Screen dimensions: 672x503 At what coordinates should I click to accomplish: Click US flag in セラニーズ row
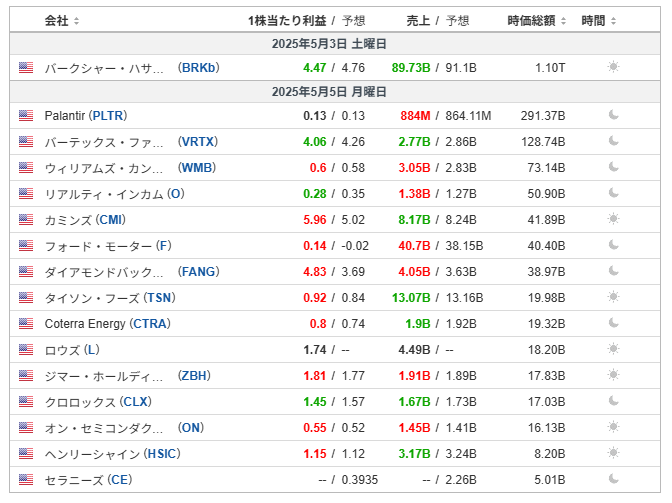tap(26, 479)
